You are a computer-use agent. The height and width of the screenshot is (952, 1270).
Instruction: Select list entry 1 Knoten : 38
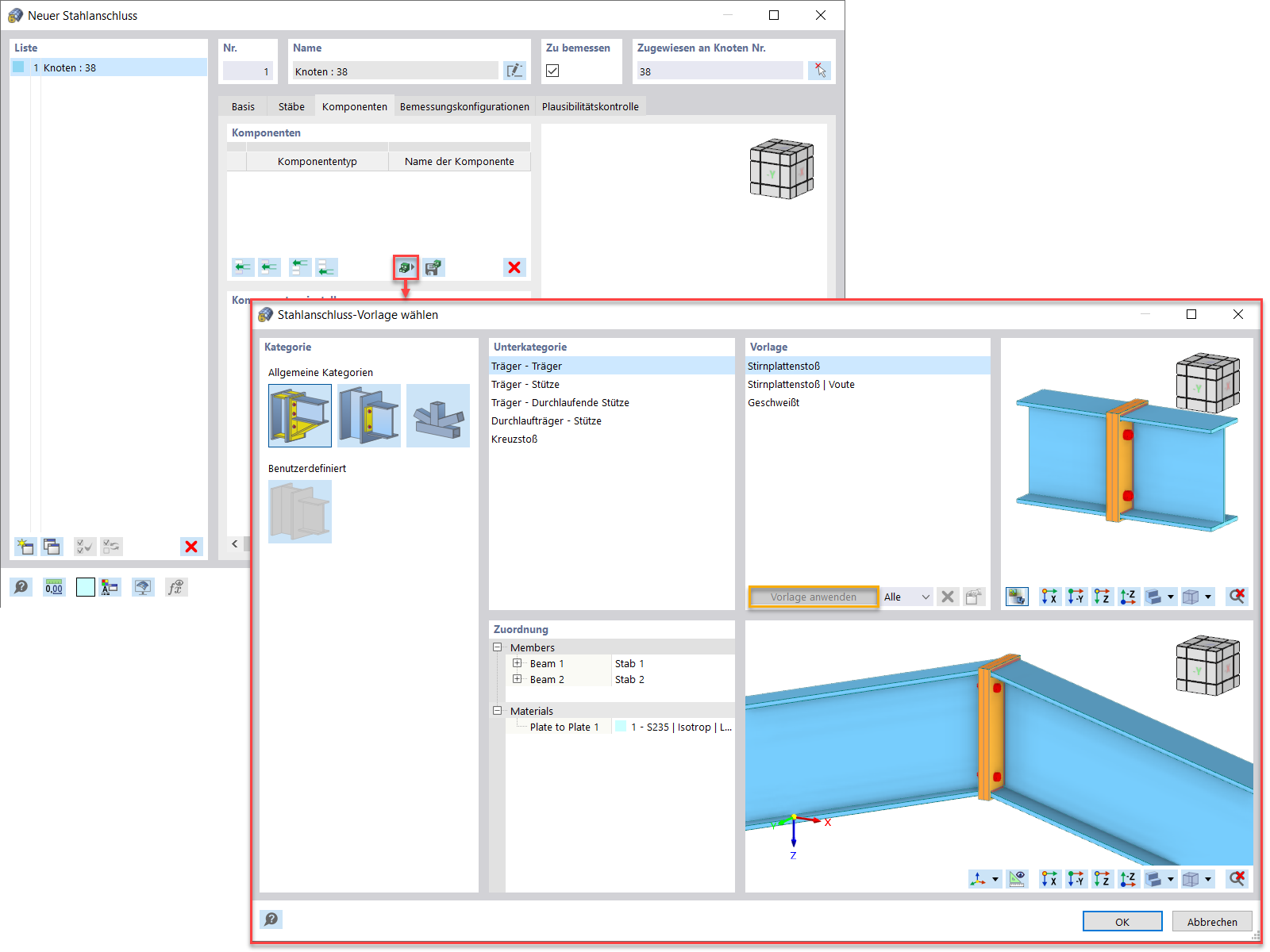click(x=109, y=67)
